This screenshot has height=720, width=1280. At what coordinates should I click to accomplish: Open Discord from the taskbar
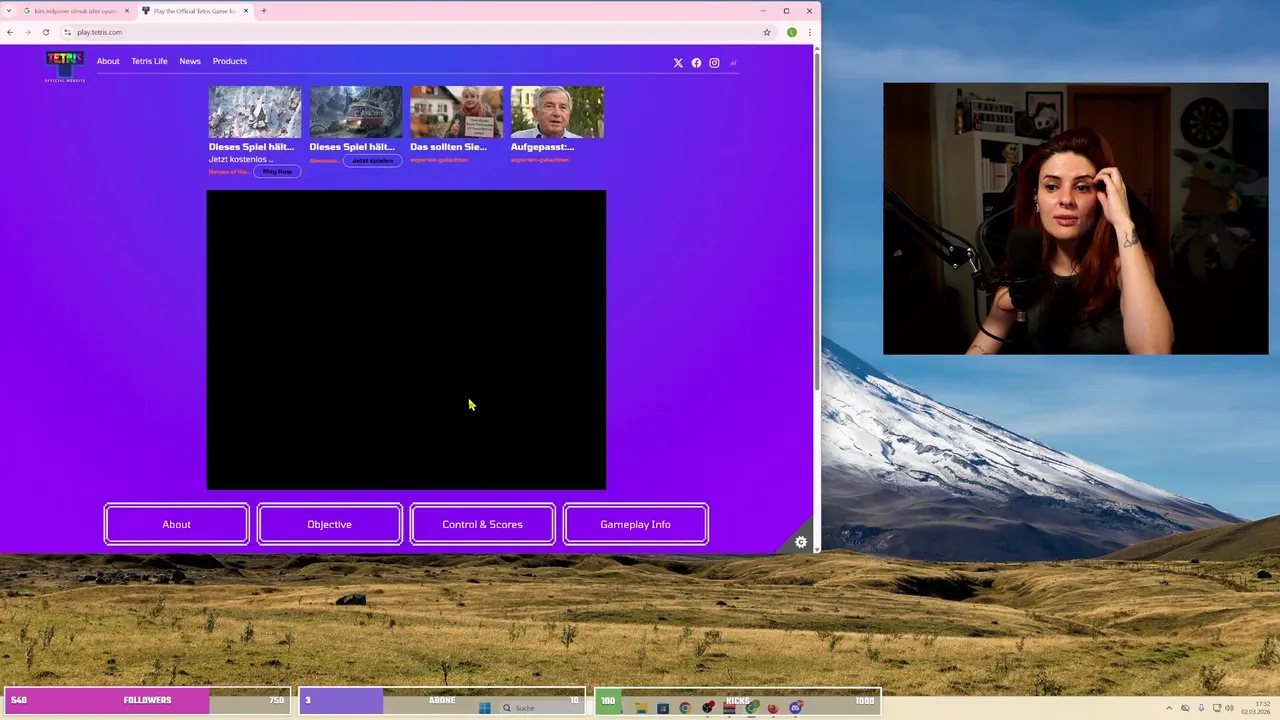[x=796, y=708]
